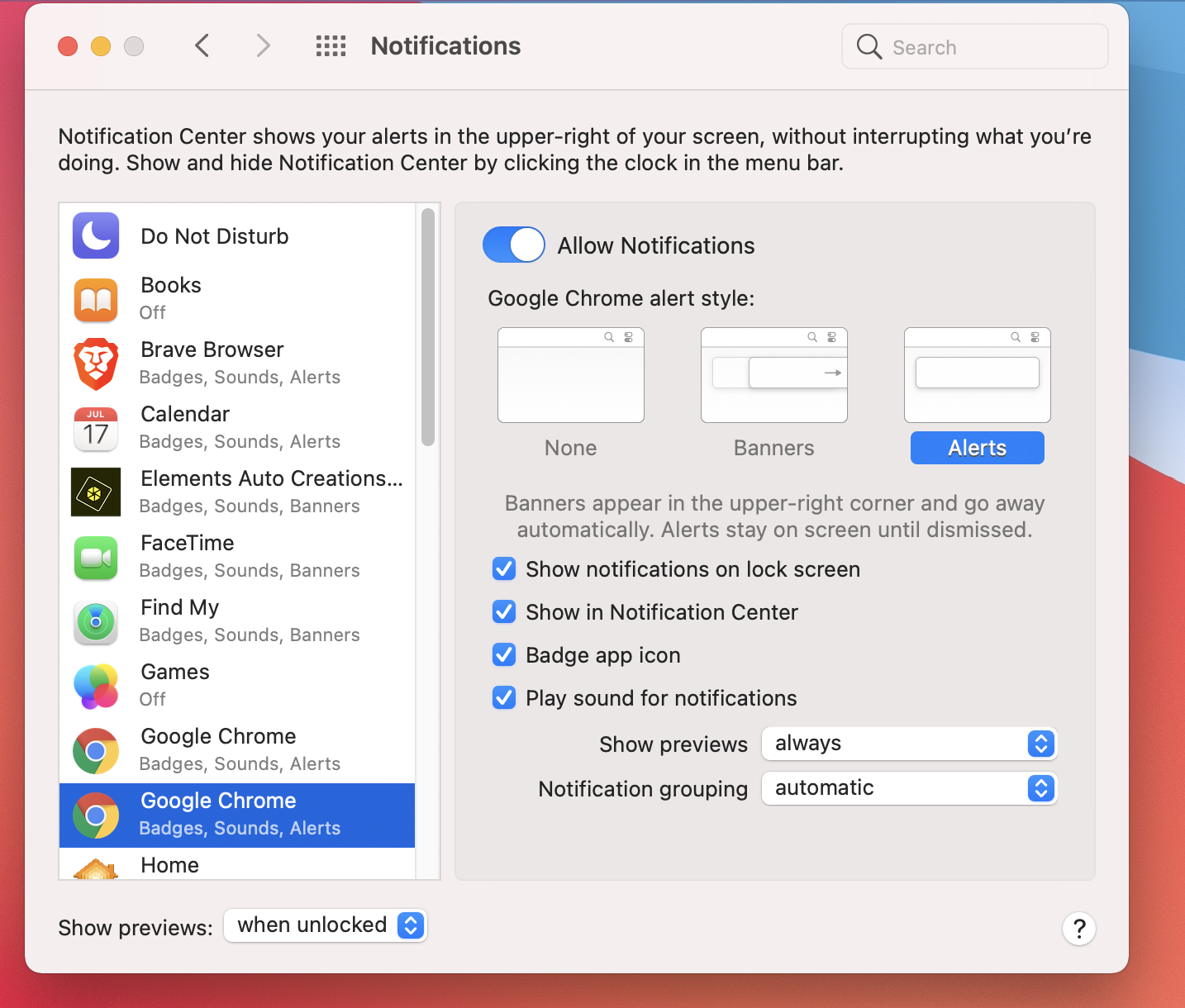This screenshot has width=1185, height=1008.
Task: Toggle Allow Notifications switch
Action: [x=514, y=245]
